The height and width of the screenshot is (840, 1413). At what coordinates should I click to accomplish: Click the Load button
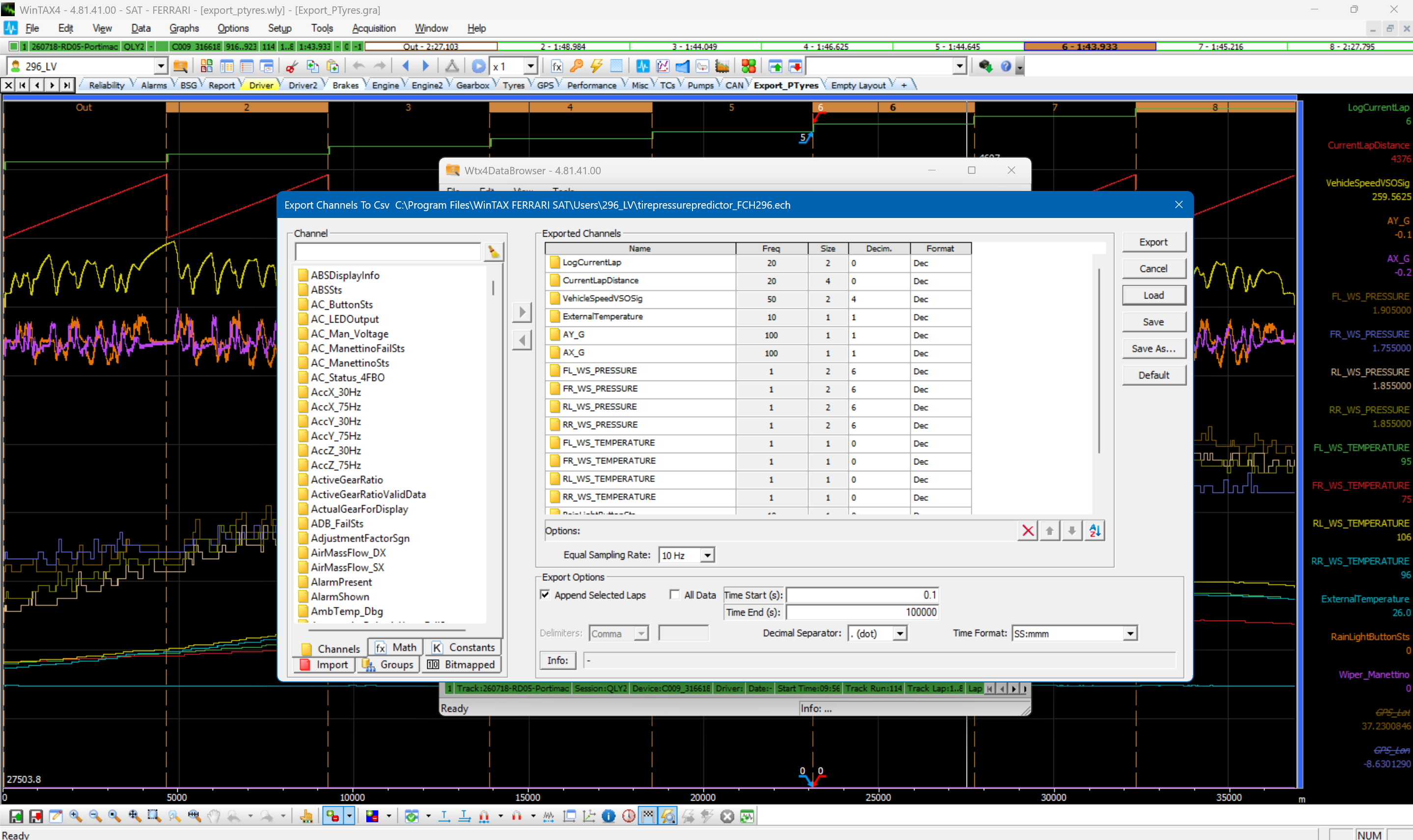pos(1153,296)
